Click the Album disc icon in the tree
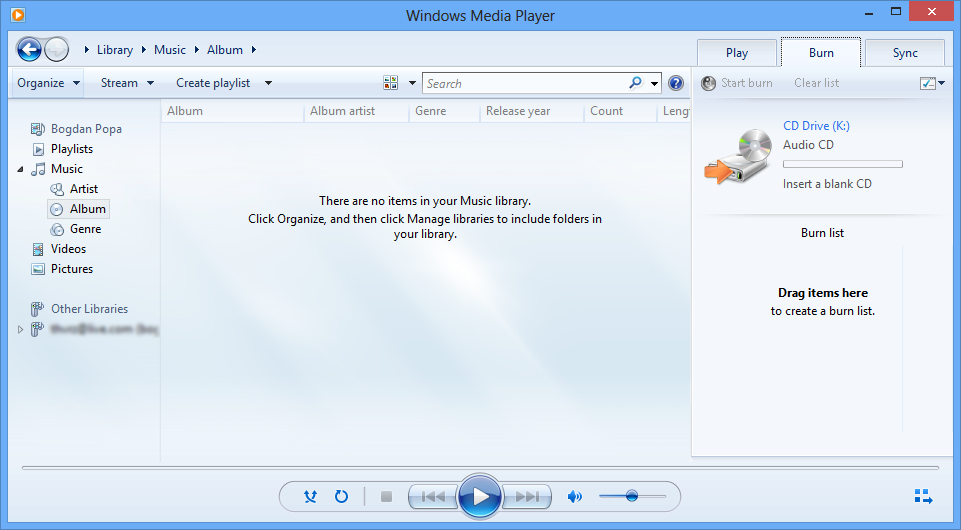Image resolution: width=961 pixels, height=530 pixels. coord(56,210)
